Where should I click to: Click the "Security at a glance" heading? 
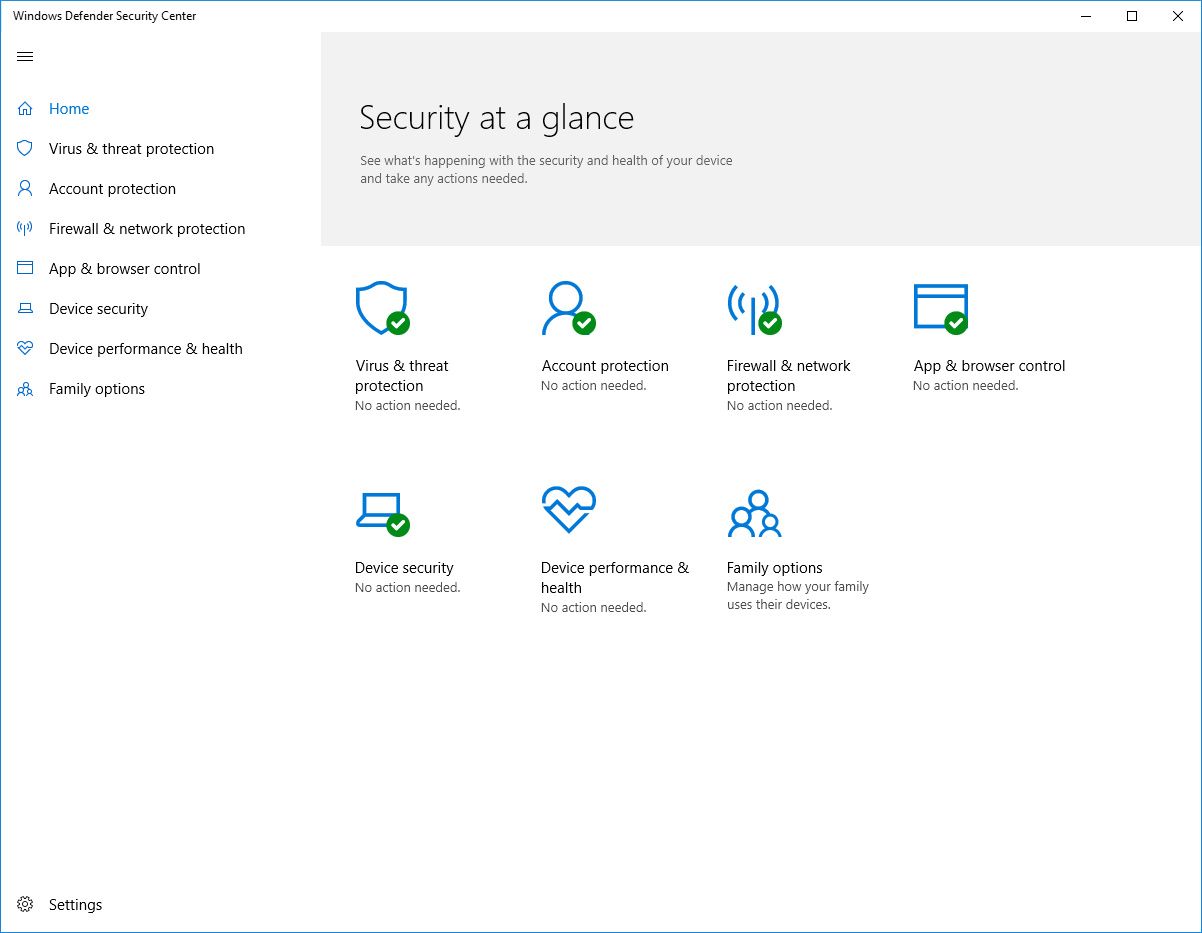tap(497, 118)
